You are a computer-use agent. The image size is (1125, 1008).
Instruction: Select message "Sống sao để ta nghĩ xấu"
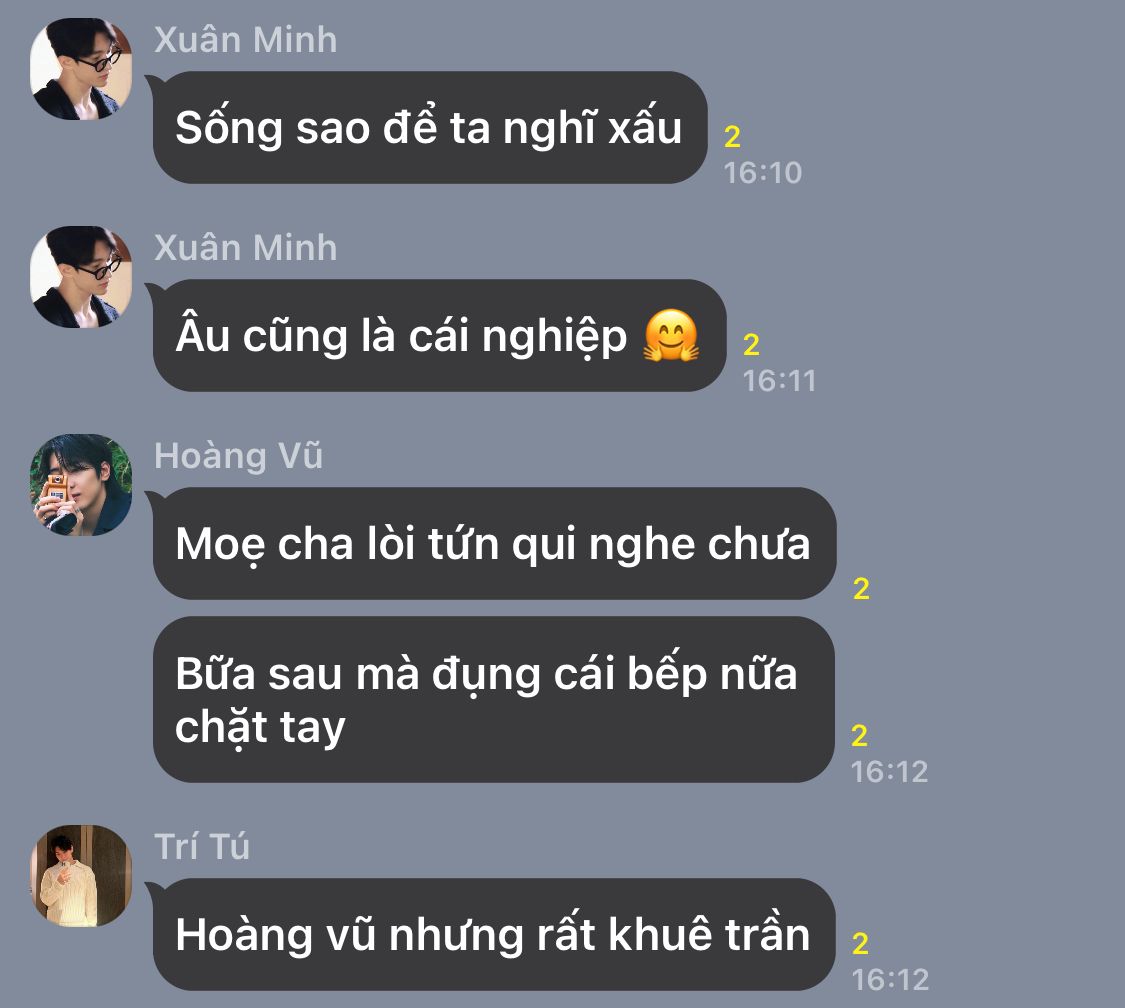(x=430, y=128)
